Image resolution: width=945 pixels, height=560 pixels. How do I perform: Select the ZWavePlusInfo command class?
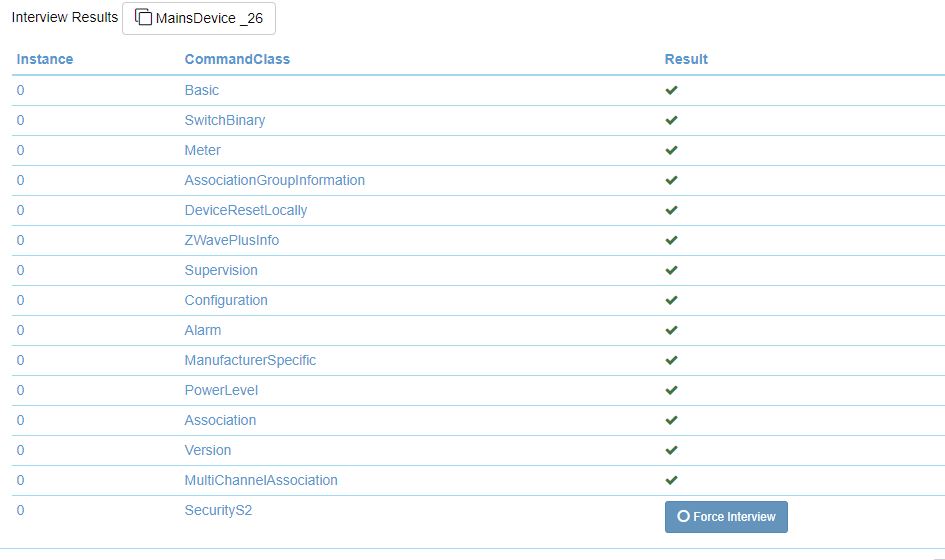tap(231, 240)
